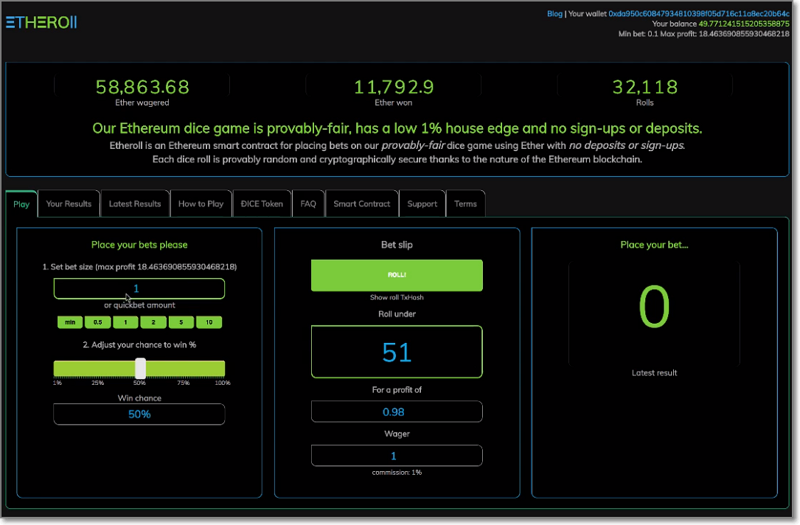800x525 pixels.
Task: Select the 5 quickbet button
Action: [x=181, y=322]
